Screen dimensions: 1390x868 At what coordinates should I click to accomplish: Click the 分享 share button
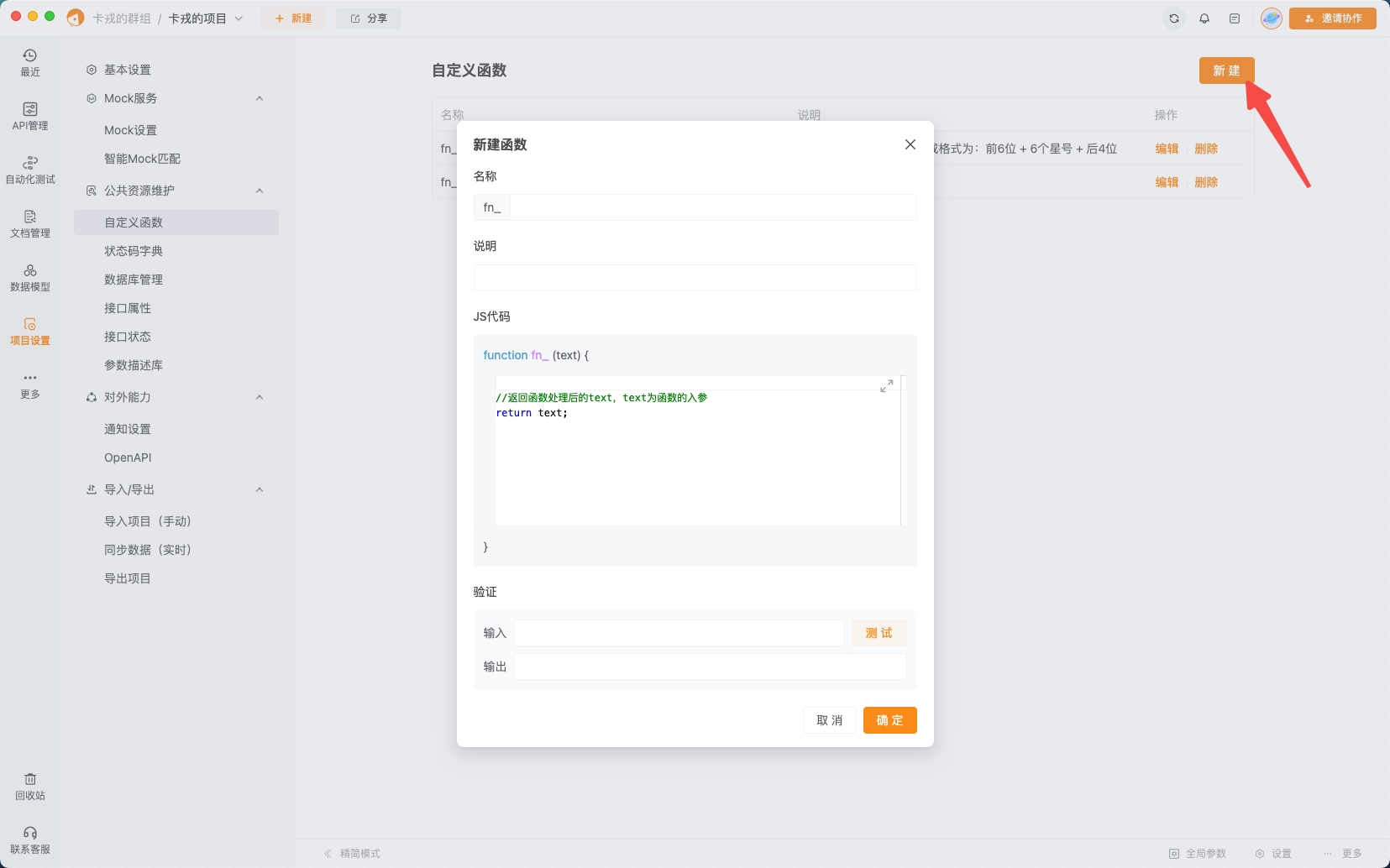coord(369,18)
